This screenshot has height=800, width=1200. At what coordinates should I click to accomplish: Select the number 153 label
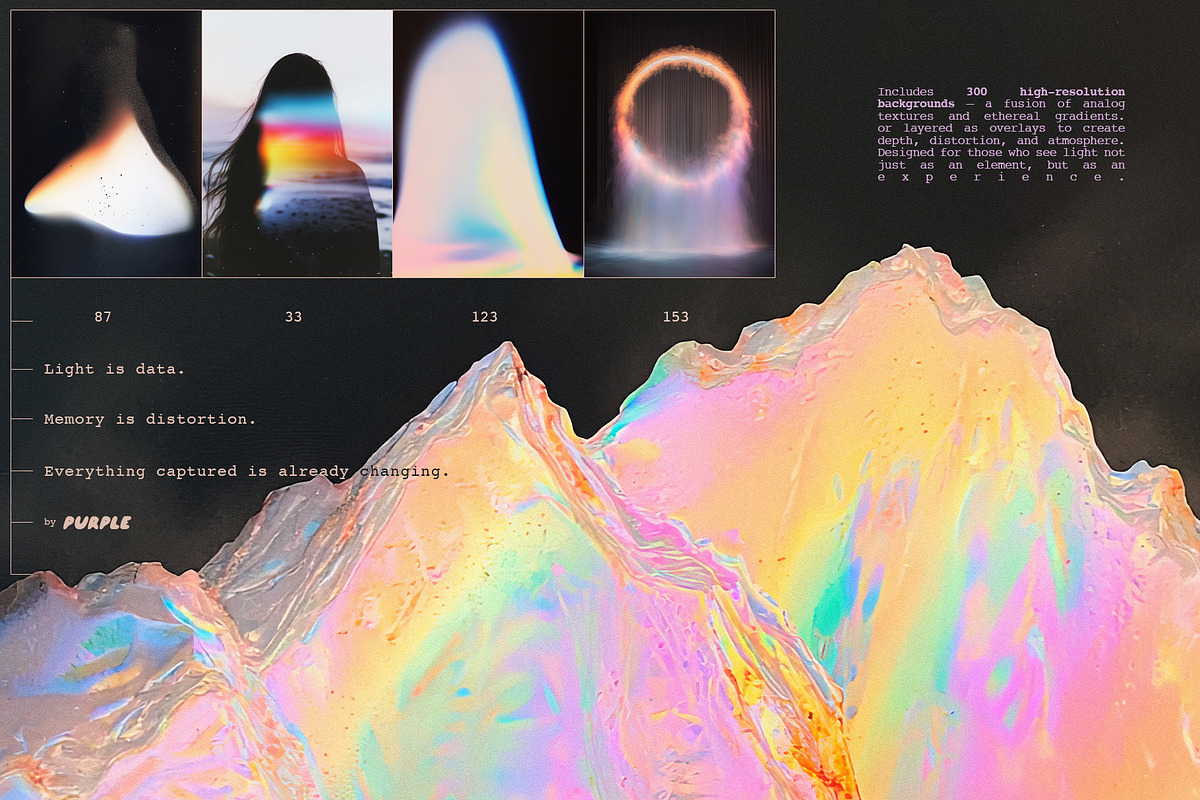[676, 317]
